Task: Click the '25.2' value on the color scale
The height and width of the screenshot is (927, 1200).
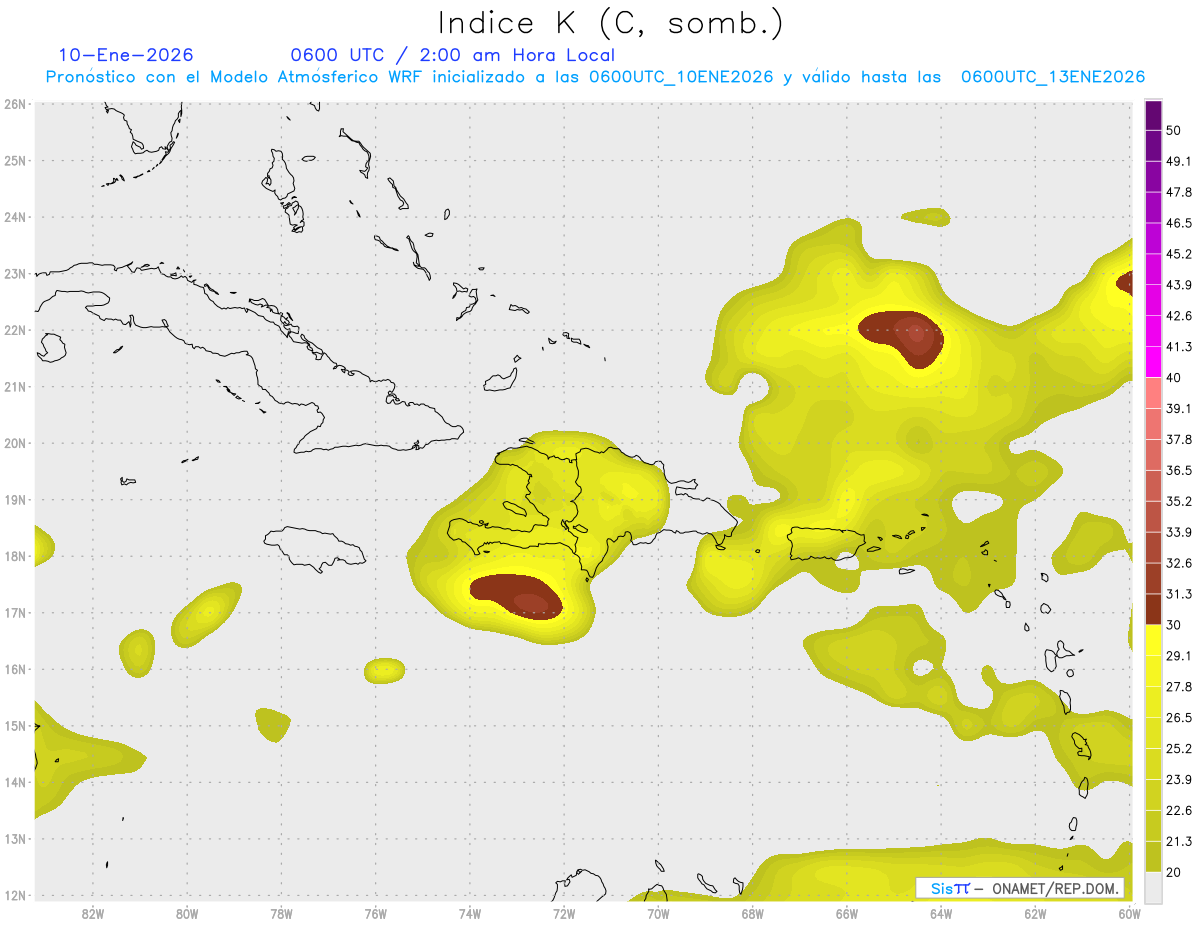Action: (1179, 748)
